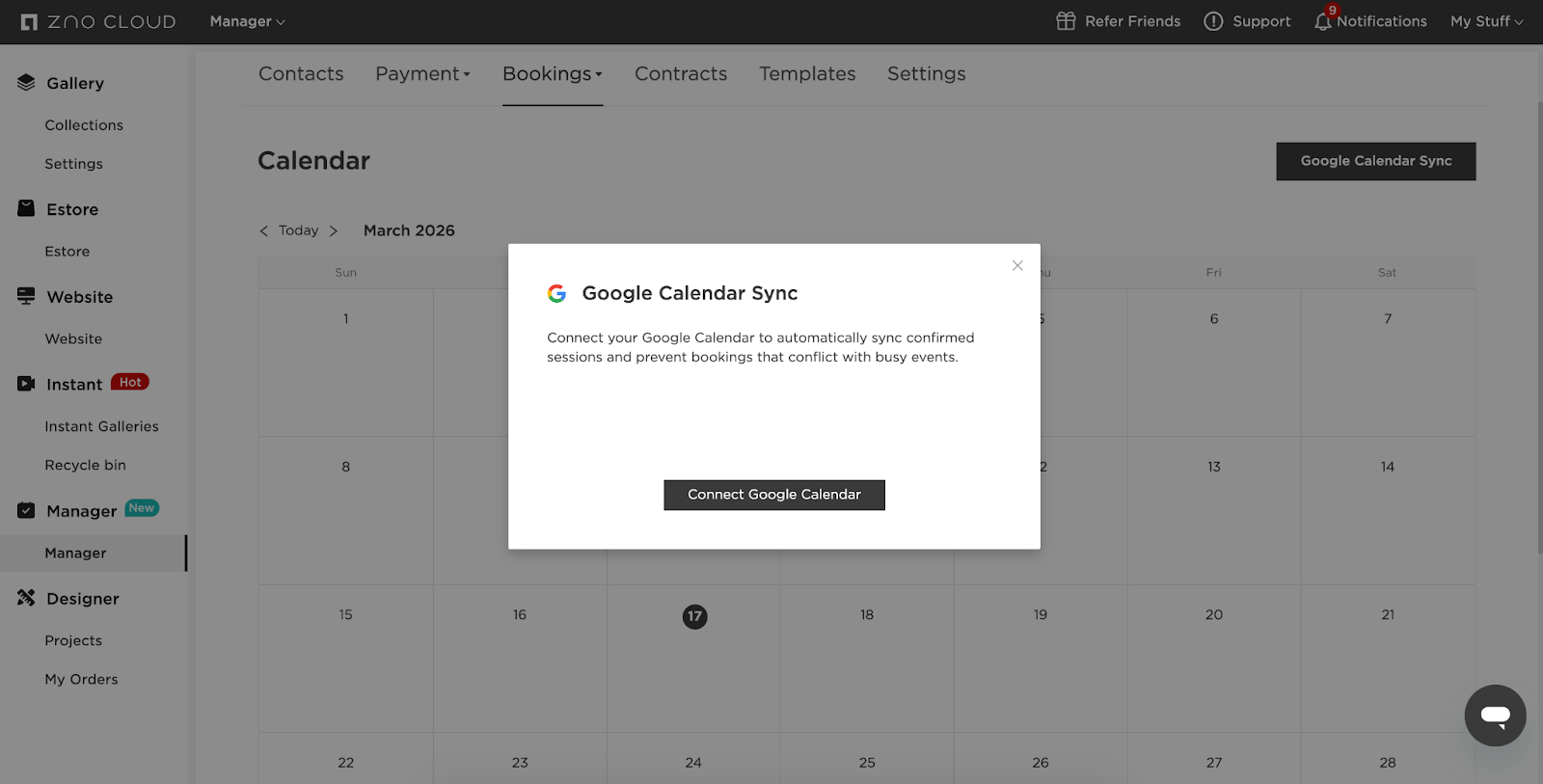This screenshot has width=1543, height=784.
Task: Open the My Stuff dropdown menu
Action: pyautogui.click(x=1486, y=21)
